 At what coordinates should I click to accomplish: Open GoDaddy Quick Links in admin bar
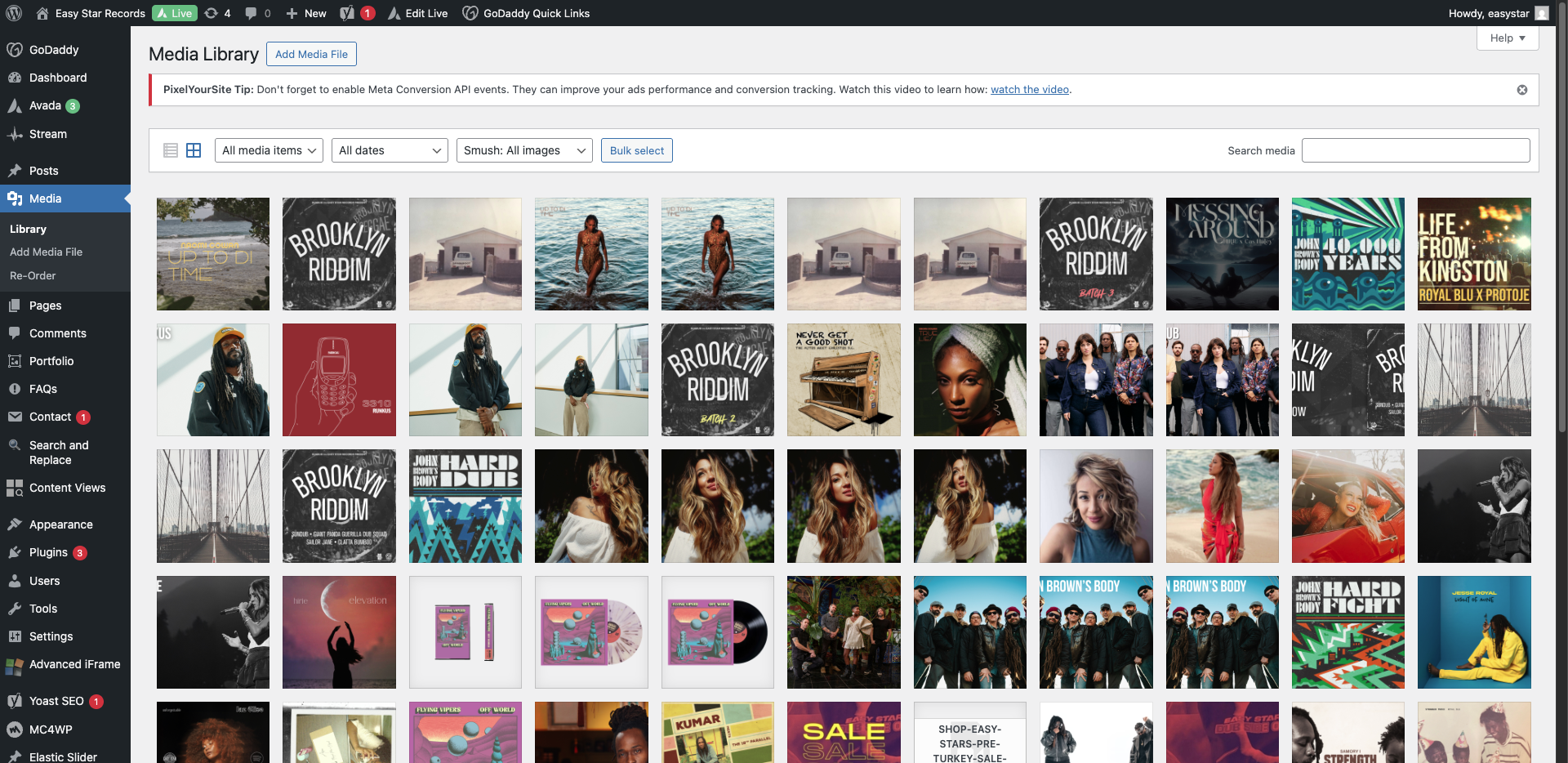[x=526, y=13]
